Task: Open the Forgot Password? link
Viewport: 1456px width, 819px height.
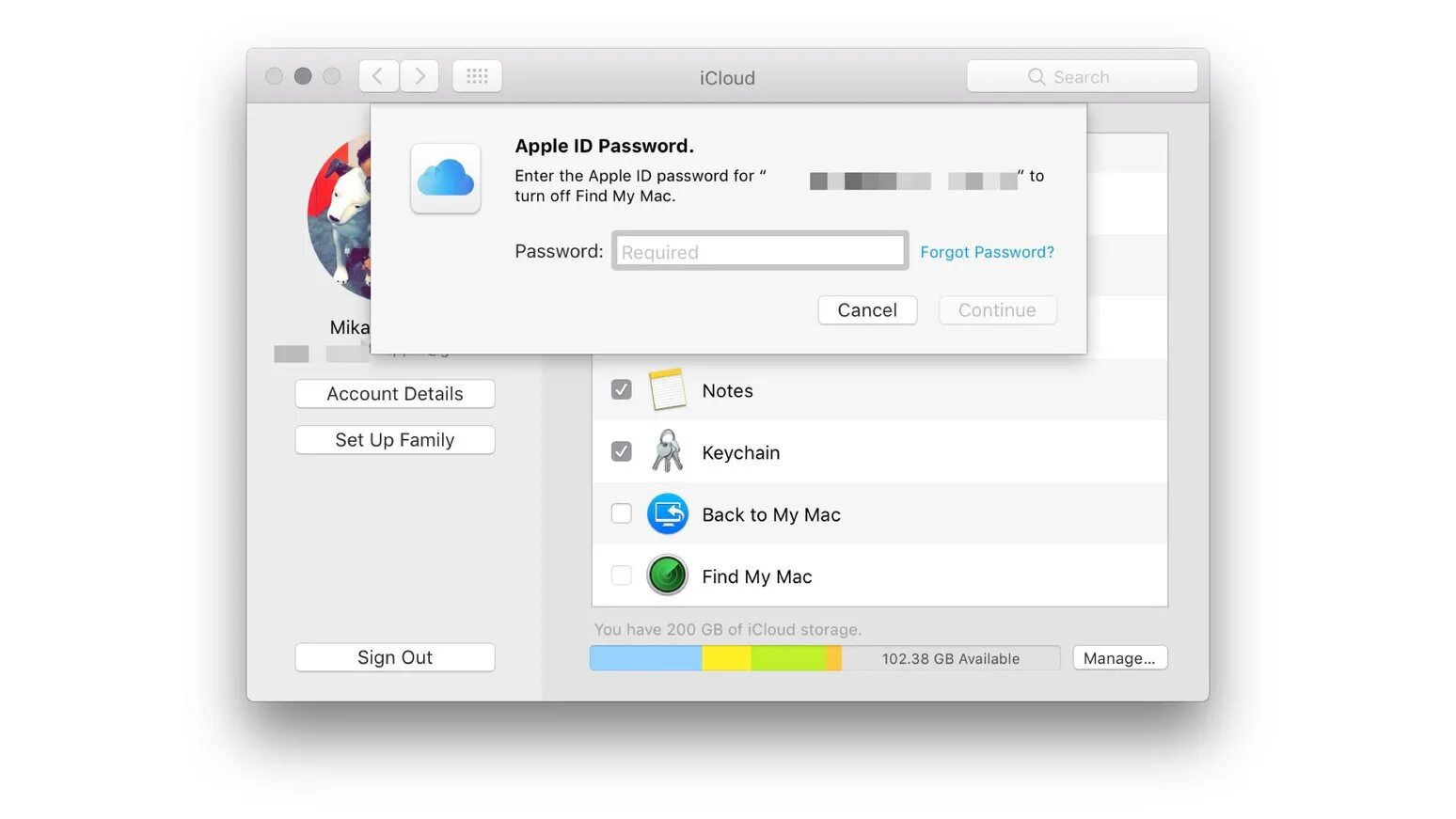Action: pos(987,252)
